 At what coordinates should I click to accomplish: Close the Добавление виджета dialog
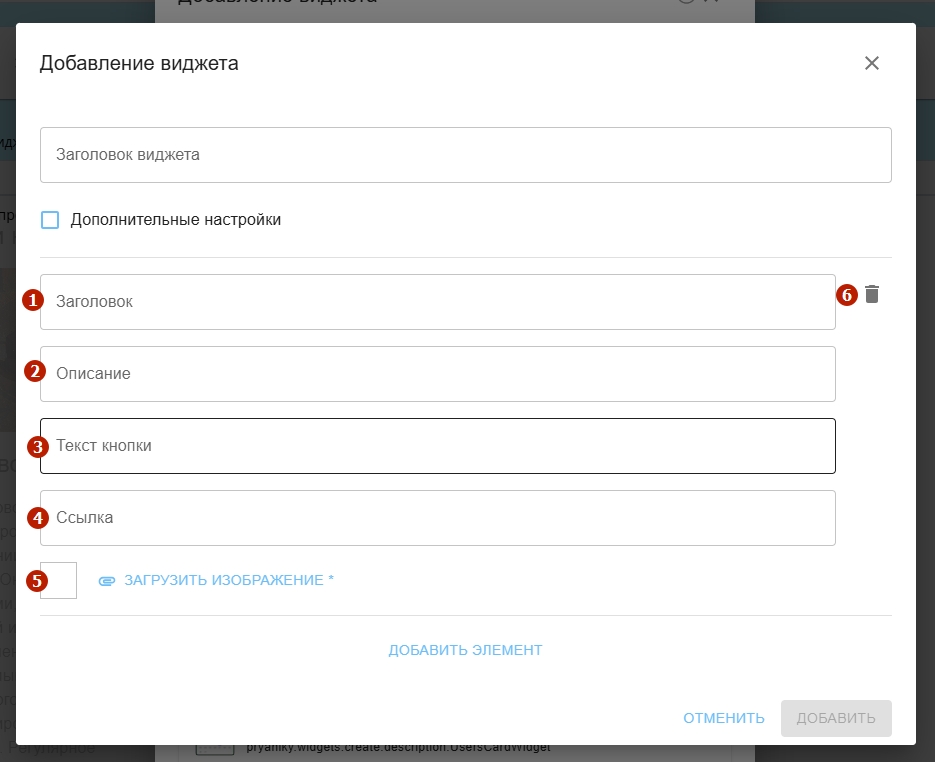(871, 63)
